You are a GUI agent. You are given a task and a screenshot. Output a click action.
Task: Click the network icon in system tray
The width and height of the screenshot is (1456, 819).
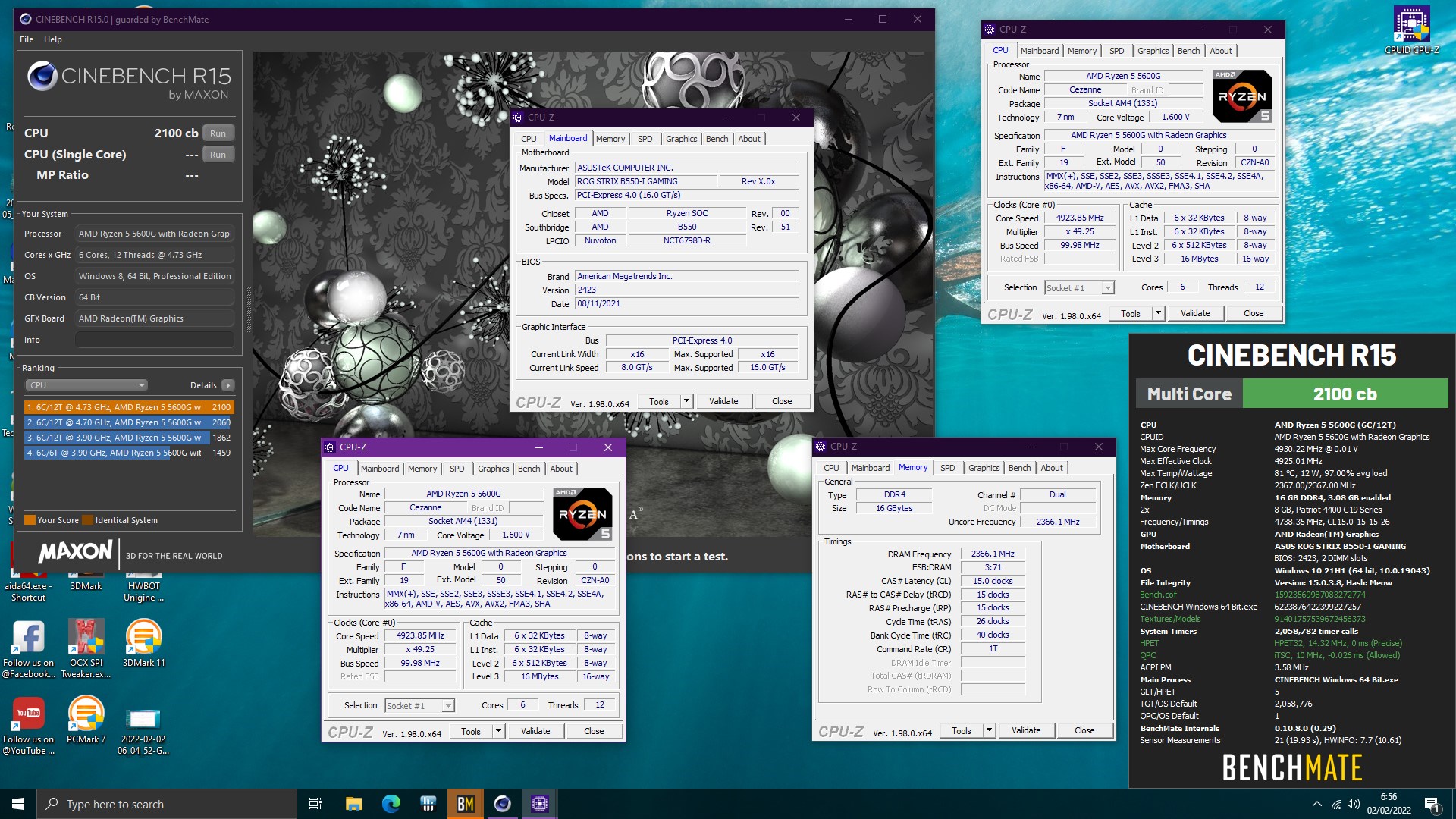click(x=1335, y=804)
